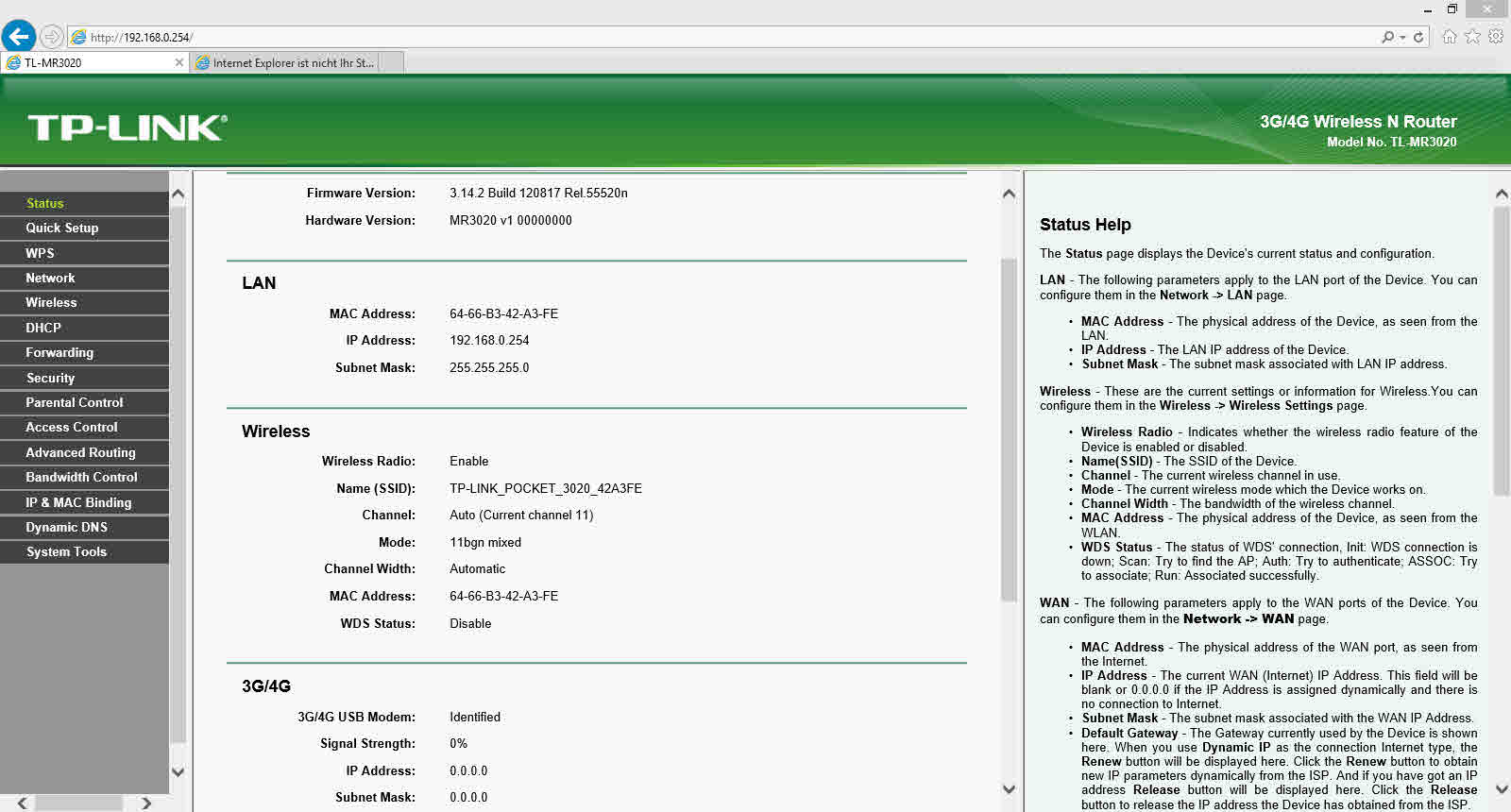Switch to the TL-MR3020 tab
Screen dimensions: 1511x812
point(94,62)
